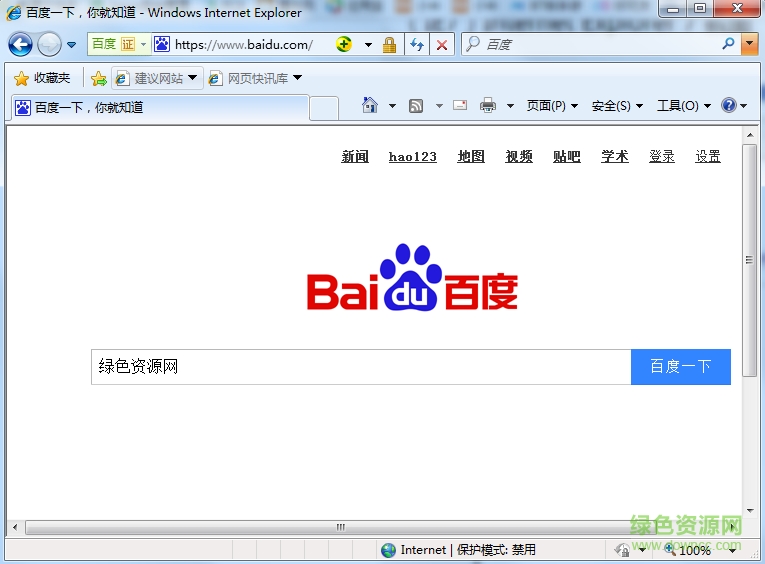Expand the feeds dropdown arrow
The image size is (765, 564).
(439, 106)
